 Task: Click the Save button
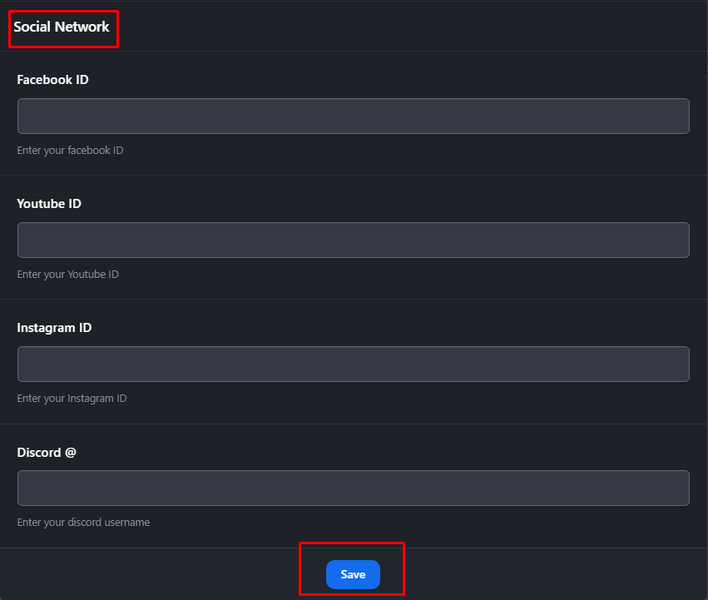click(x=353, y=574)
